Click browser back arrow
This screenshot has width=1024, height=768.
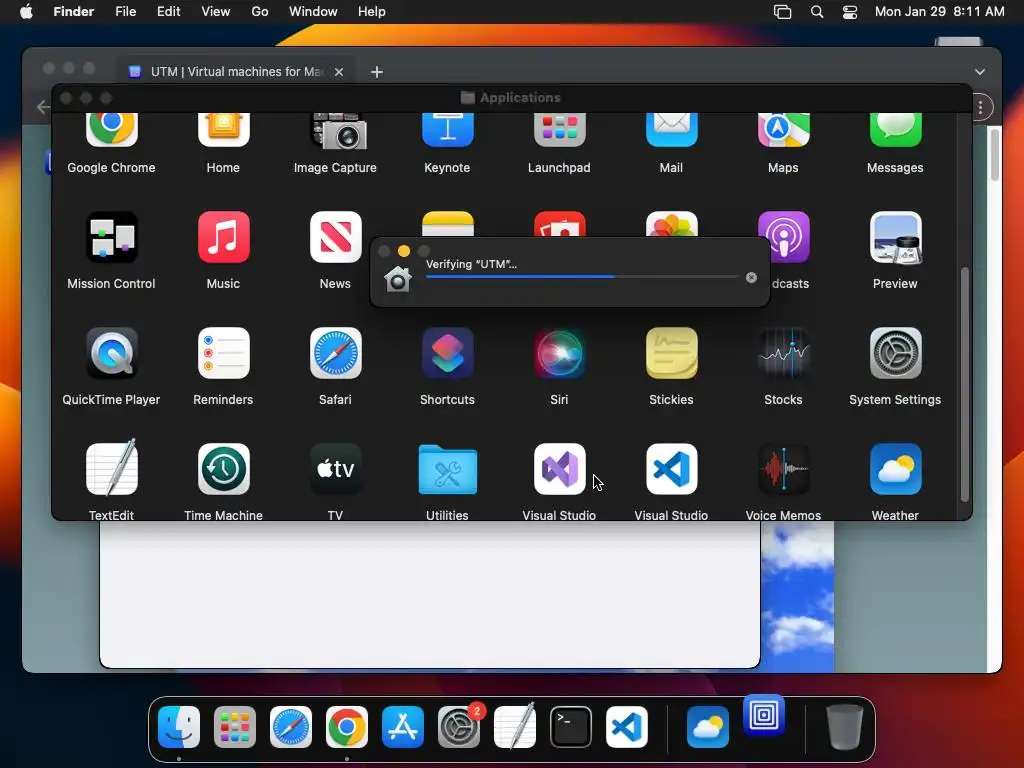(43, 106)
